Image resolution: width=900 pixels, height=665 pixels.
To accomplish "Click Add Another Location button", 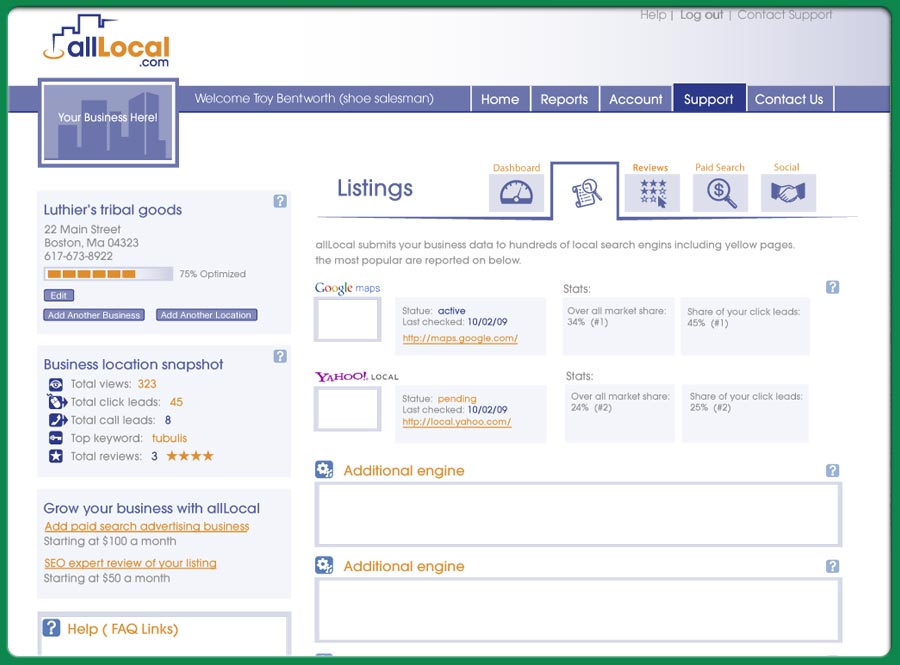I will coord(206,315).
